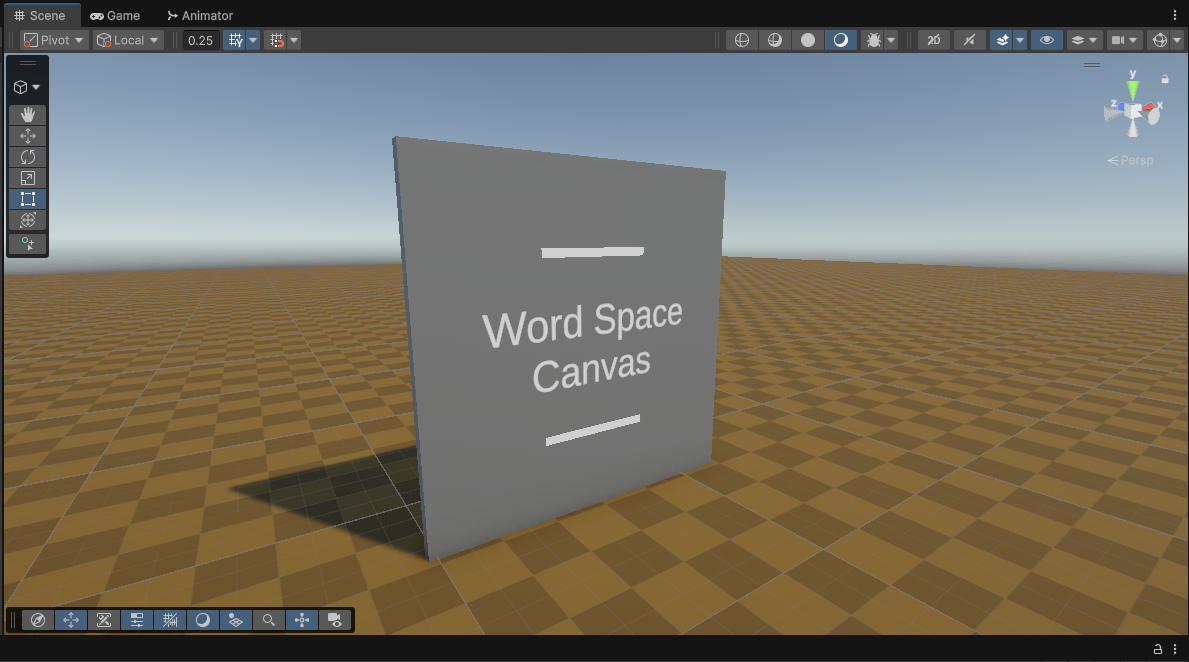The width and height of the screenshot is (1189, 662).
Task: Select the Transform tool
Action: click(x=28, y=220)
